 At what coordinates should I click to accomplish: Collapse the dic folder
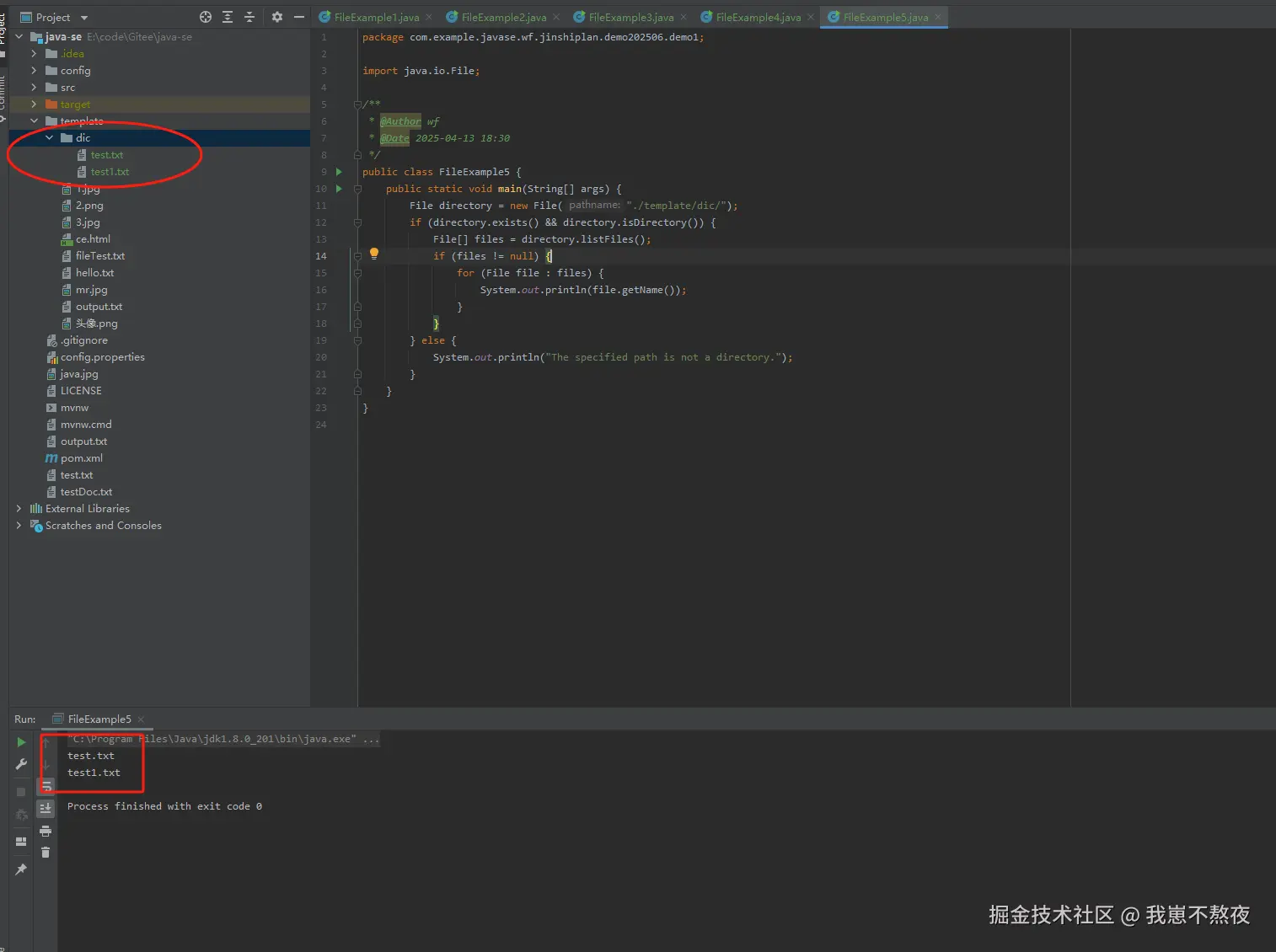pos(49,137)
